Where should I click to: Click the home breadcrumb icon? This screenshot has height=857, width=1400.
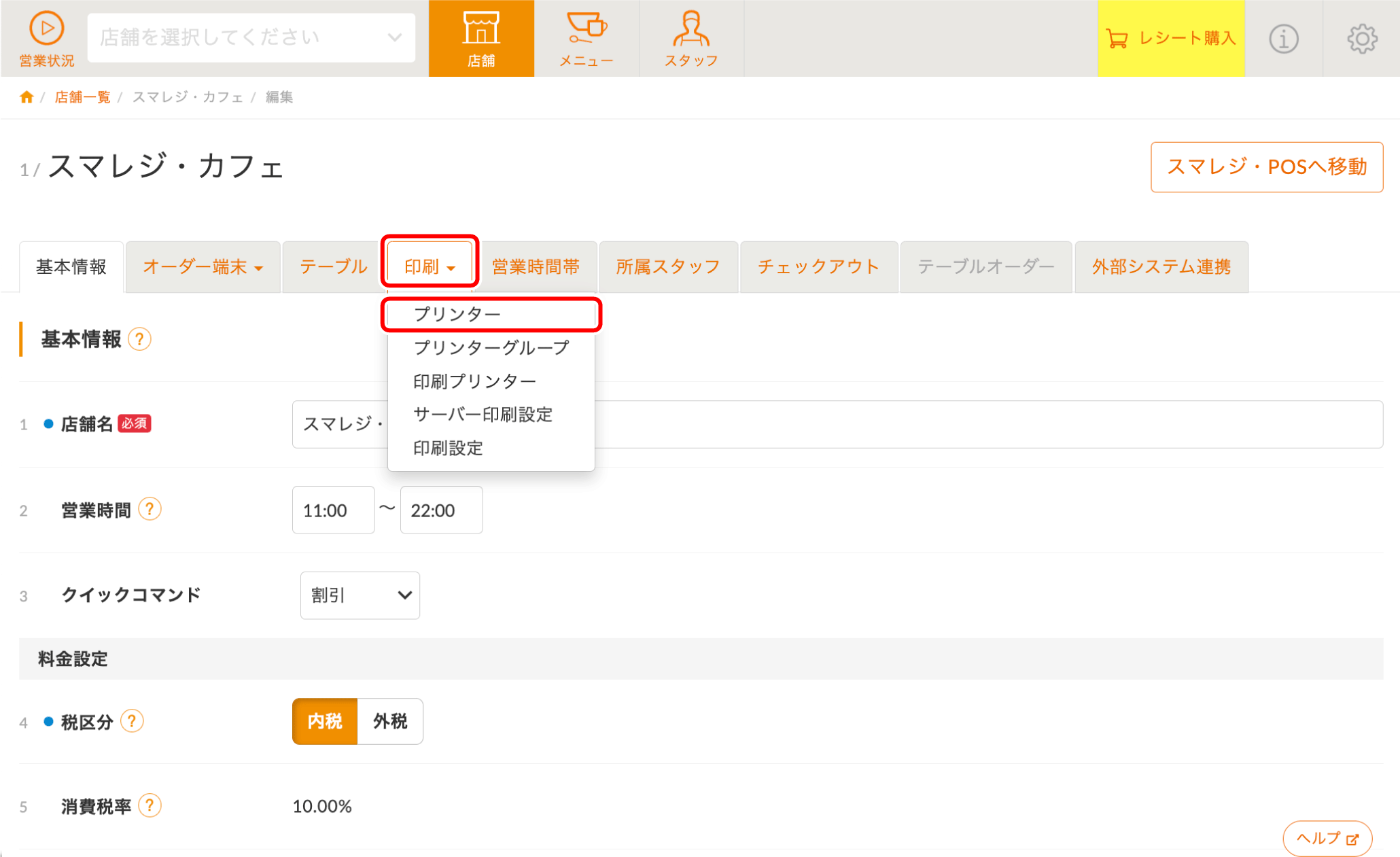[27, 97]
